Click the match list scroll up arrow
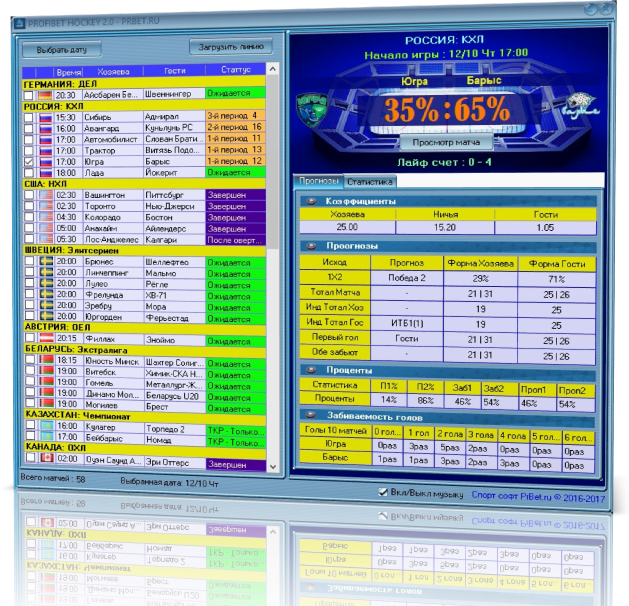The image size is (629, 606). pos(273,69)
